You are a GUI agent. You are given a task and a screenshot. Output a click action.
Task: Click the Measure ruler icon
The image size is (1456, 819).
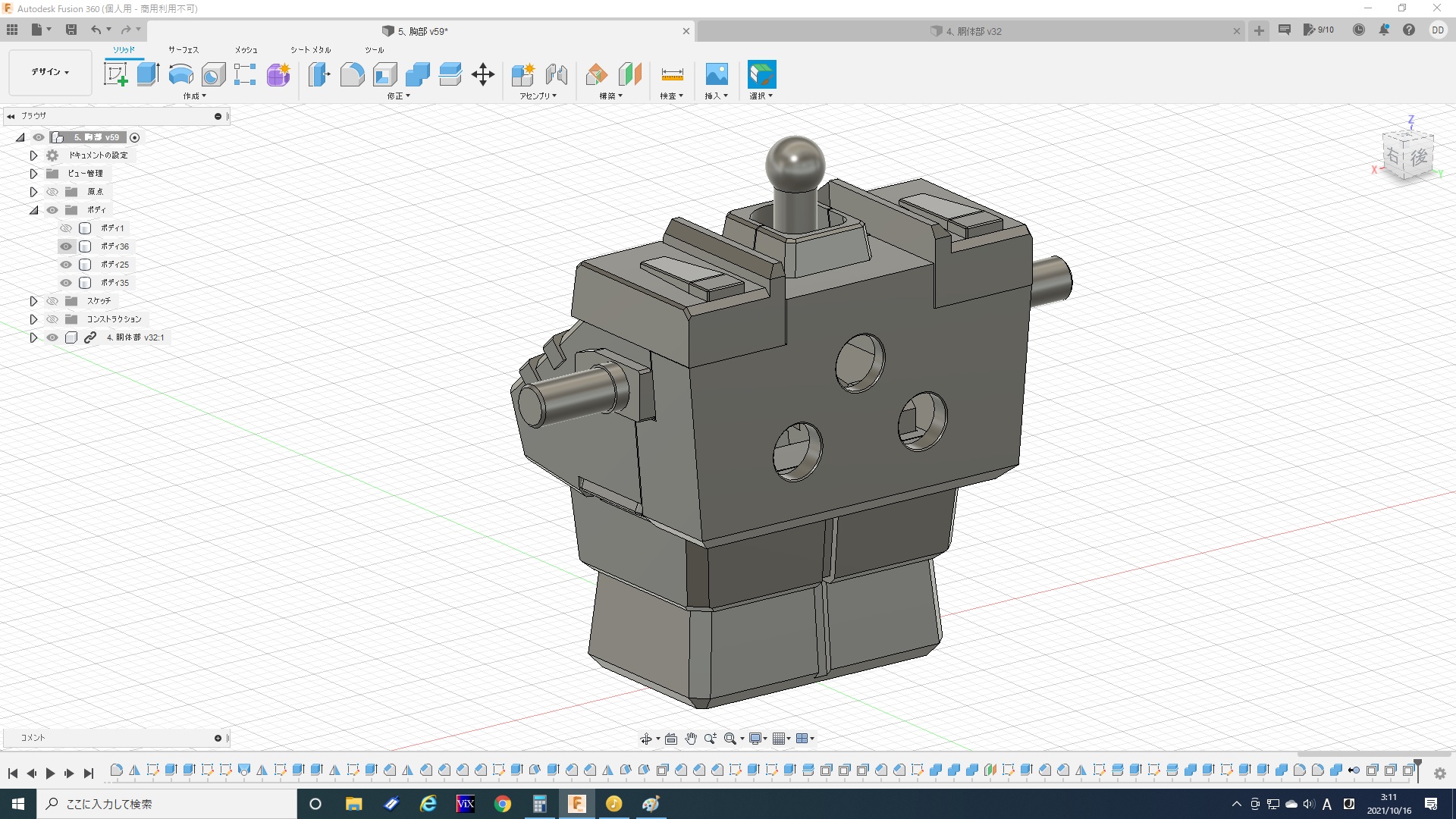[672, 74]
